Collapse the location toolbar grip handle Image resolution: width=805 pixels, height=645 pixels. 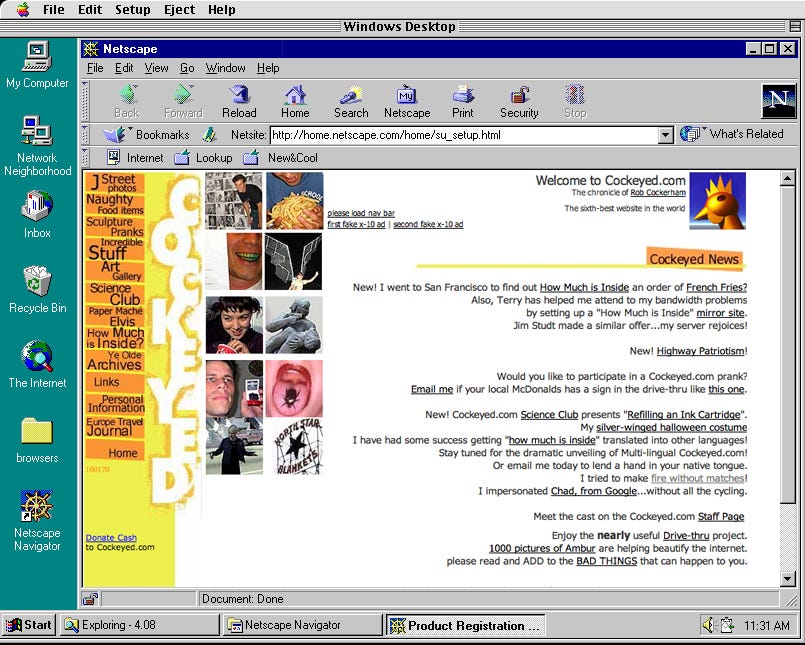(x=85, y=135)
